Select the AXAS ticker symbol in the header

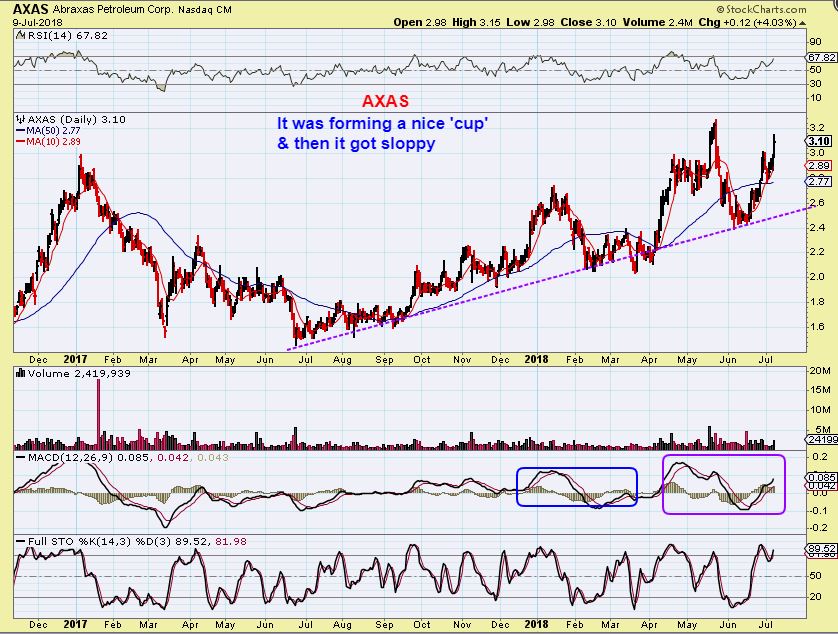click(30, 9)
